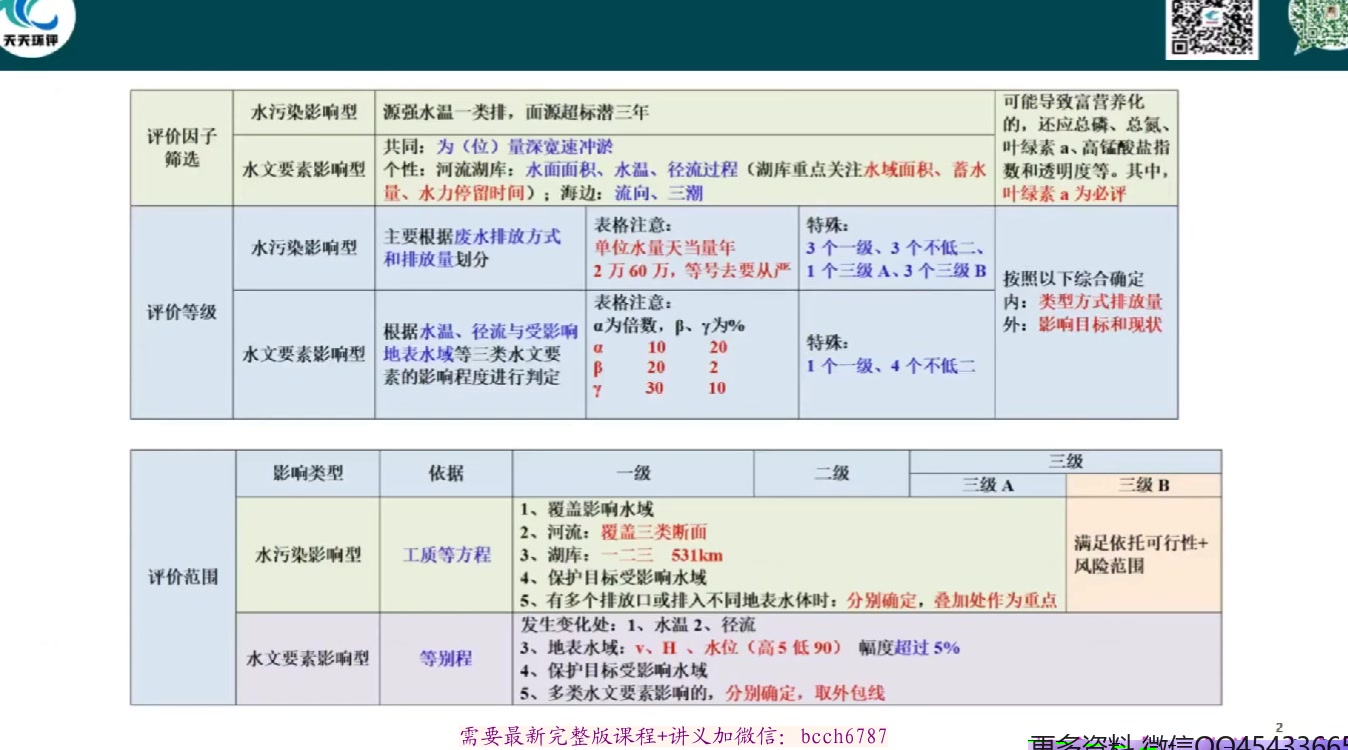The image size is (1348, 750).
Task: Click the line 内：类型方式排放量
Action: [x=1083, y=302]
